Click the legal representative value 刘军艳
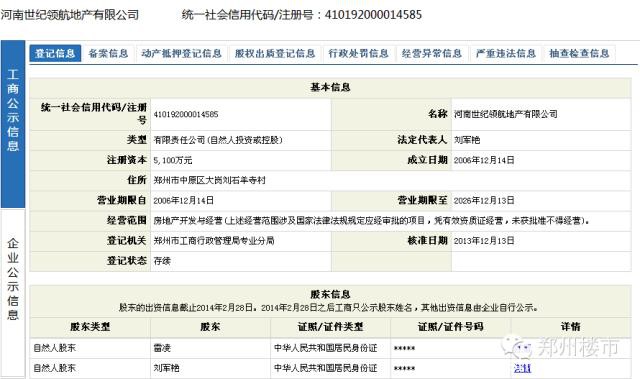Image resolution: width=640 pixels, height=379 pixels. click(x=467, y=140)
